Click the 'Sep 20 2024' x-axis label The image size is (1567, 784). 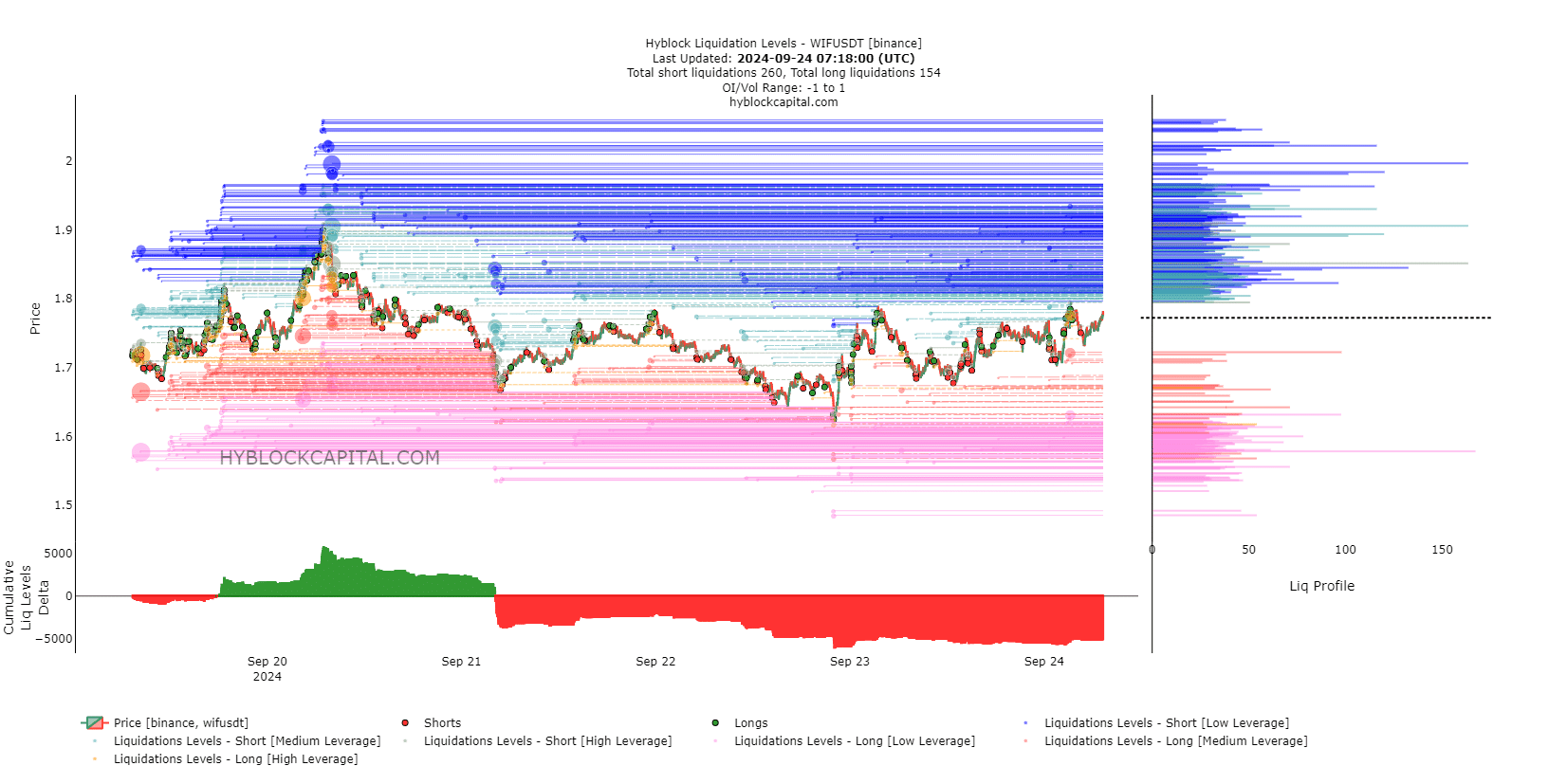267,669
